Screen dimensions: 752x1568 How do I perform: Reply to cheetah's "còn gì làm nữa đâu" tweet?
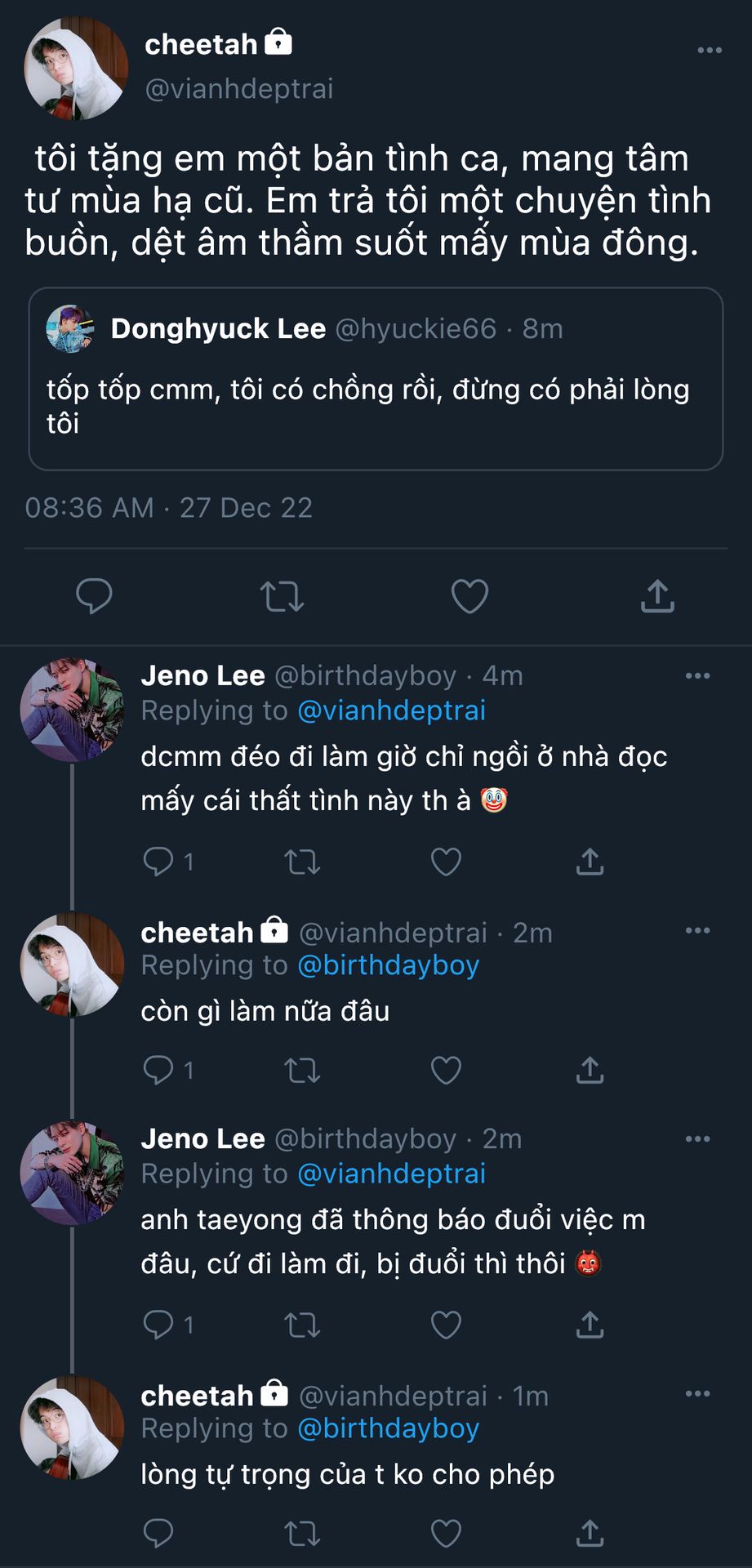pyautogui.click(x=158, y=1070)
